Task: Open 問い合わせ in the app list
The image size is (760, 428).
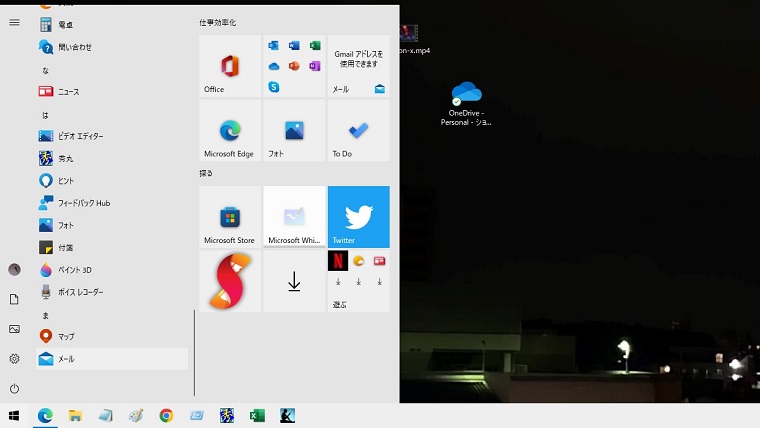Action: (112, 47)
